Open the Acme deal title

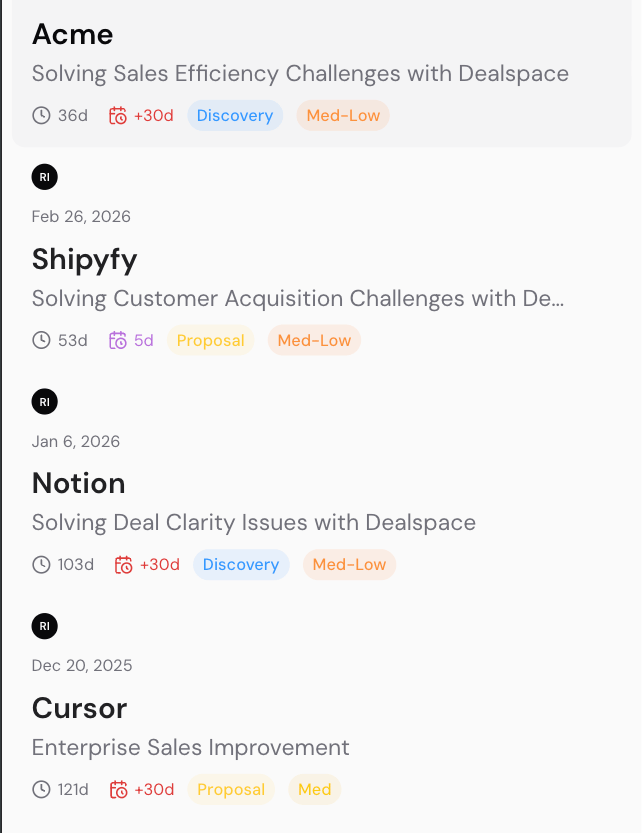click(x=72, y=34)
